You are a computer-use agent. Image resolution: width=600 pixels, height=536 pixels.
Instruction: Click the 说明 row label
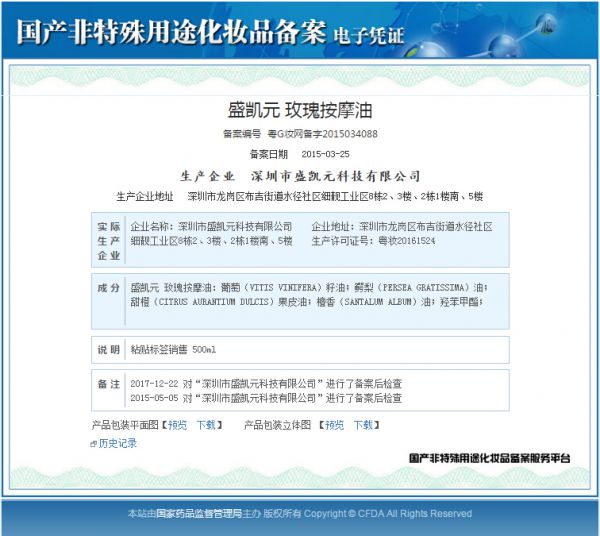click(108, 350)
